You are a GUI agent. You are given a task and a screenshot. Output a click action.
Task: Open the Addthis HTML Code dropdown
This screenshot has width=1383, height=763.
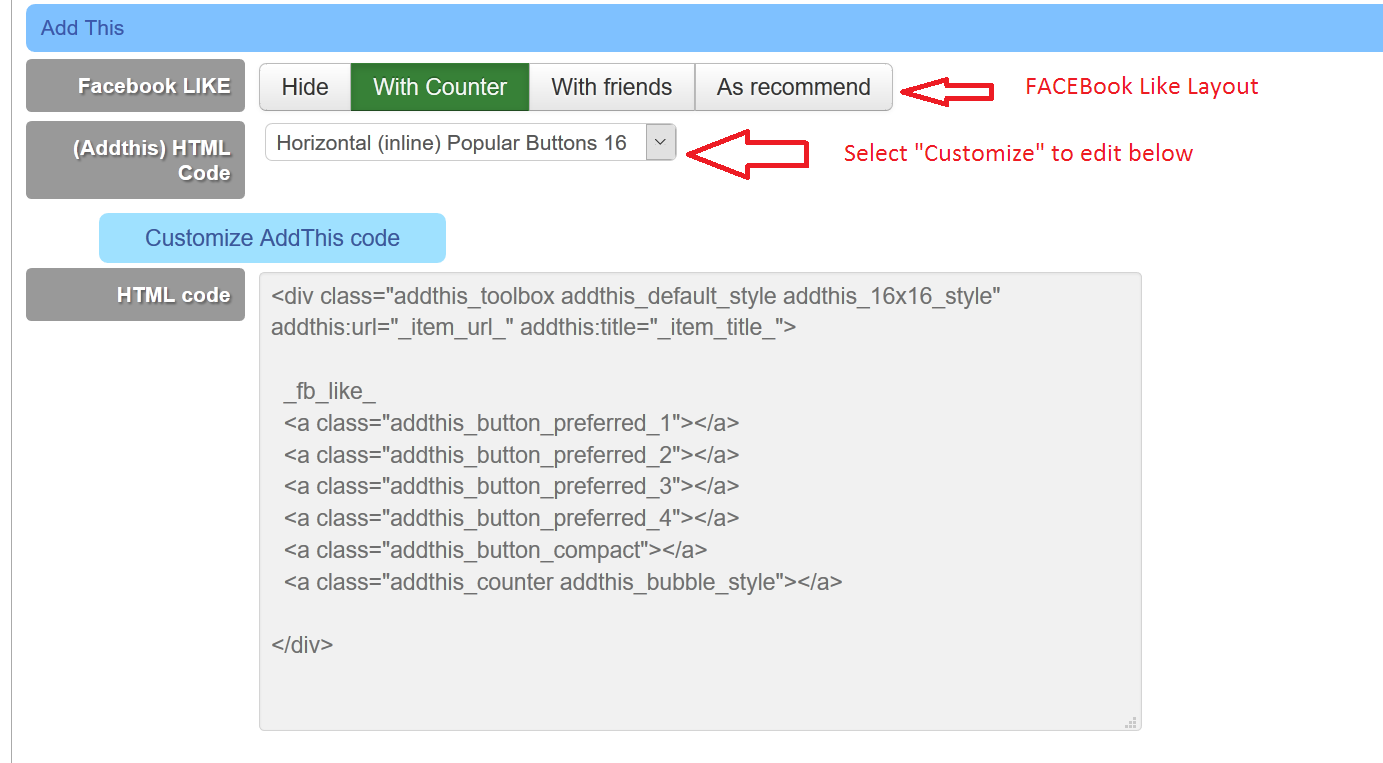(470, 142)
